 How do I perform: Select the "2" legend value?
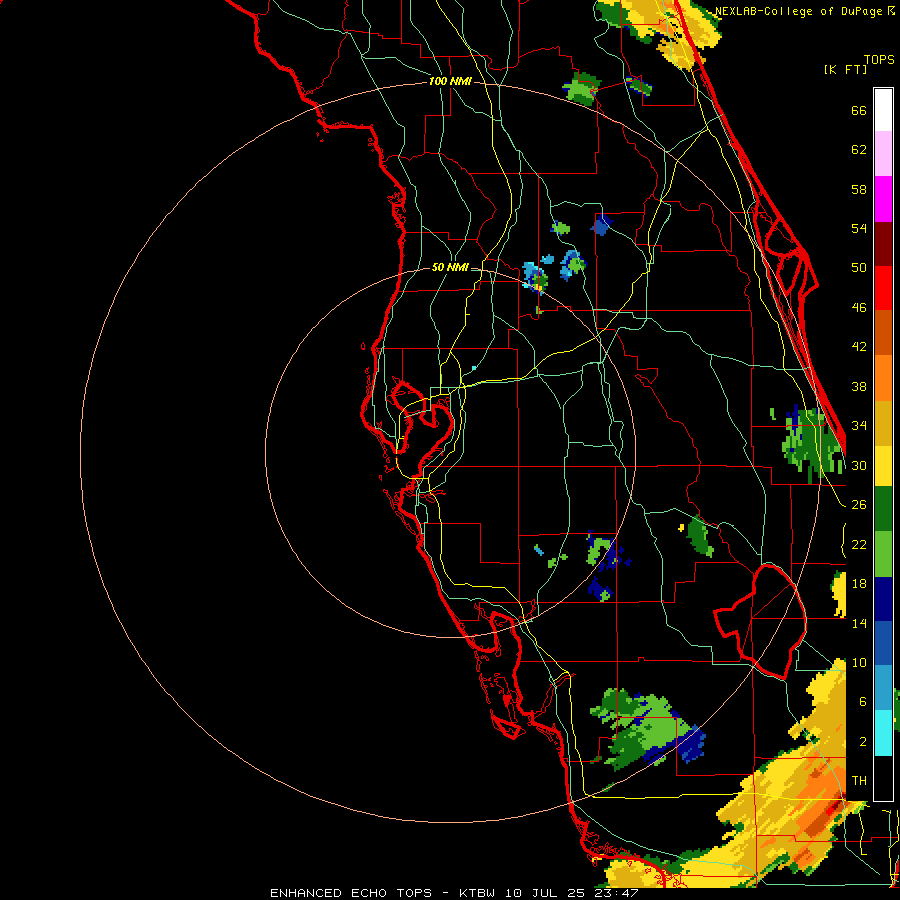point(862,741)
